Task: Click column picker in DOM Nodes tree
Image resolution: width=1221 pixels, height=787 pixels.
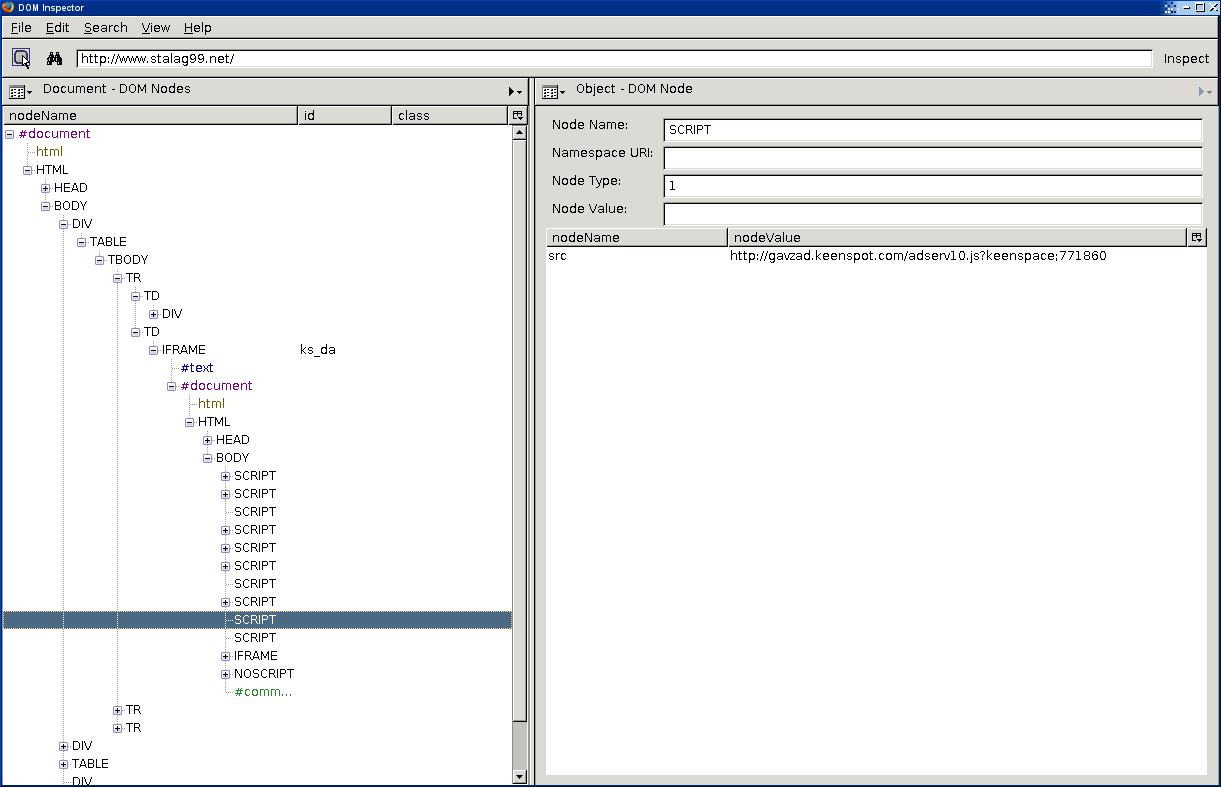Action: [x=517, y=116]
